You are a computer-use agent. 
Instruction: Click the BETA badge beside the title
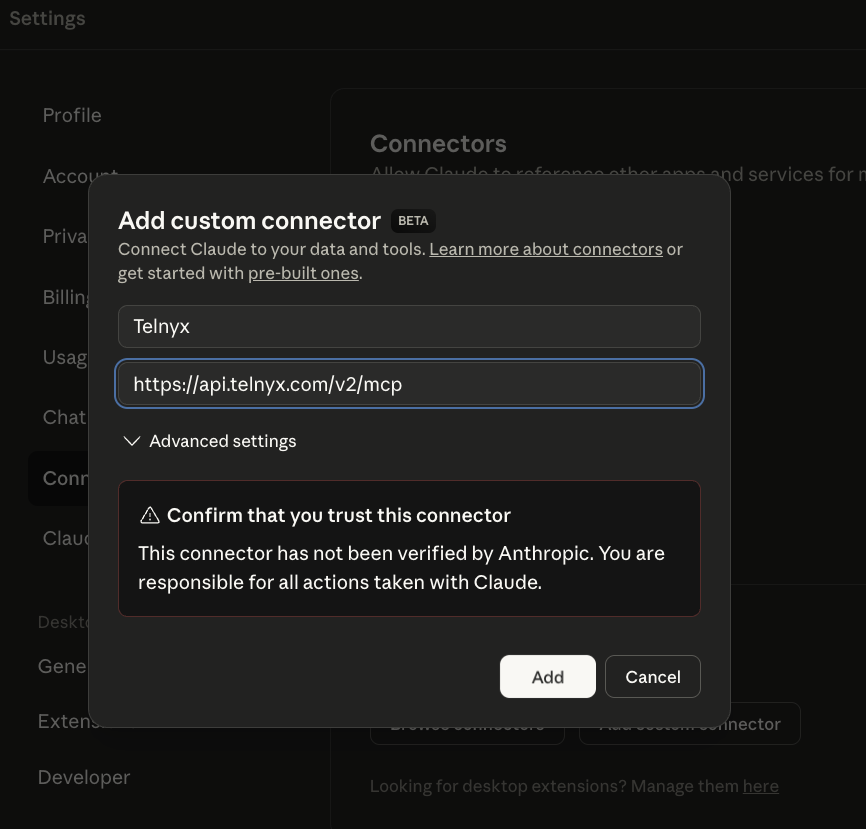click(413, 221)
